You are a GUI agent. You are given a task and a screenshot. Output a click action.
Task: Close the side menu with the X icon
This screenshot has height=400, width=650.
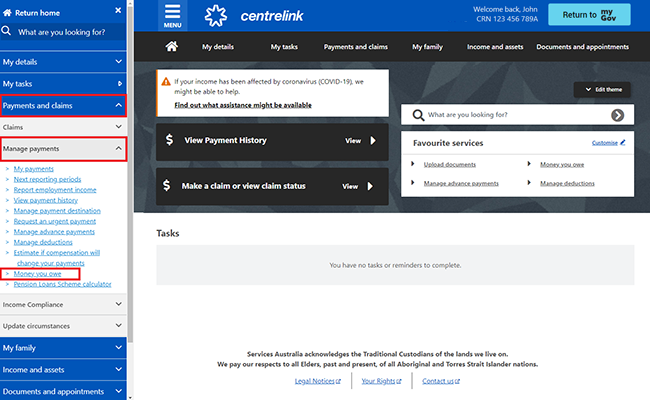pyautogui.click(x=118, y=10)
